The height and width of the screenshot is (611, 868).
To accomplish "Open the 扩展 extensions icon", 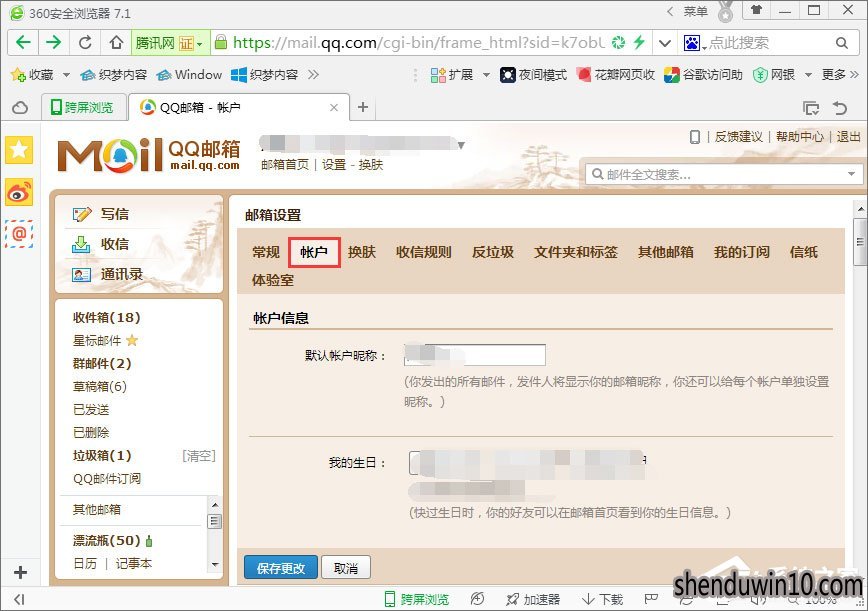I will 438,75.
